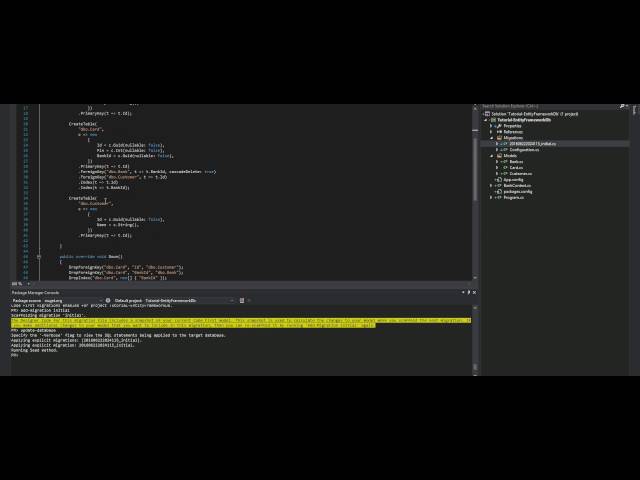Click the 'PM> update-database' console line
This screenshot has height=480, width=640.
tap(33, 330)
